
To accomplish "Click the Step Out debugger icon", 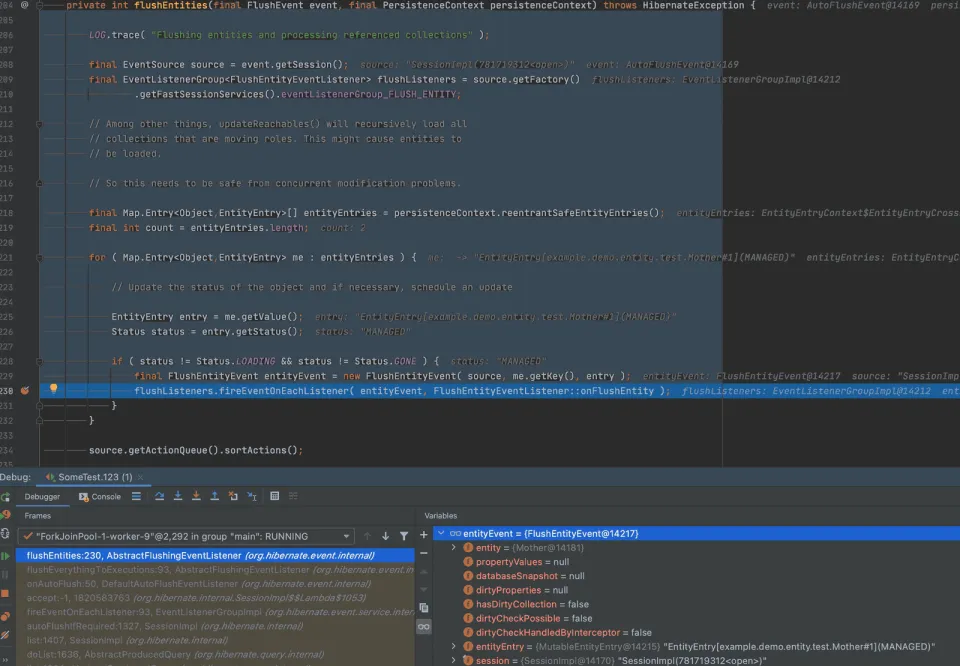I will [x=214, y=496].
